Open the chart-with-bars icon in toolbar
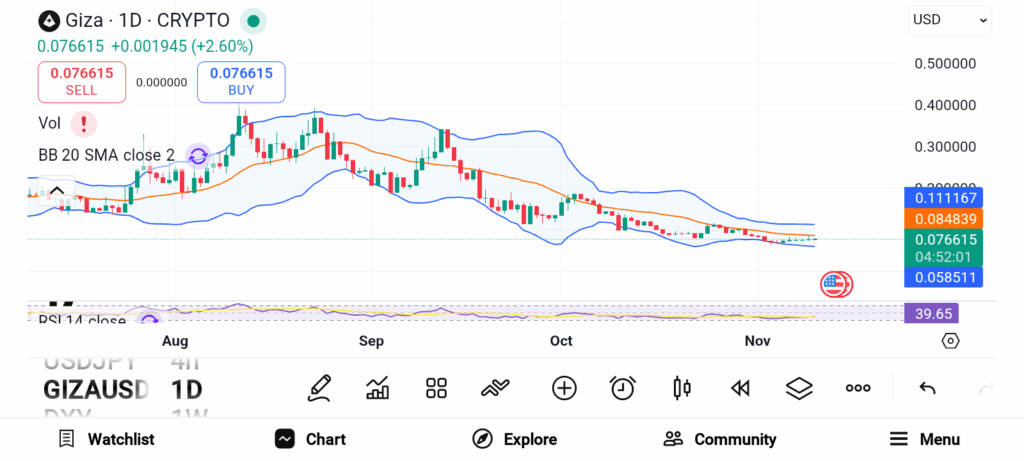1024x461 pixels. [378, 388]
